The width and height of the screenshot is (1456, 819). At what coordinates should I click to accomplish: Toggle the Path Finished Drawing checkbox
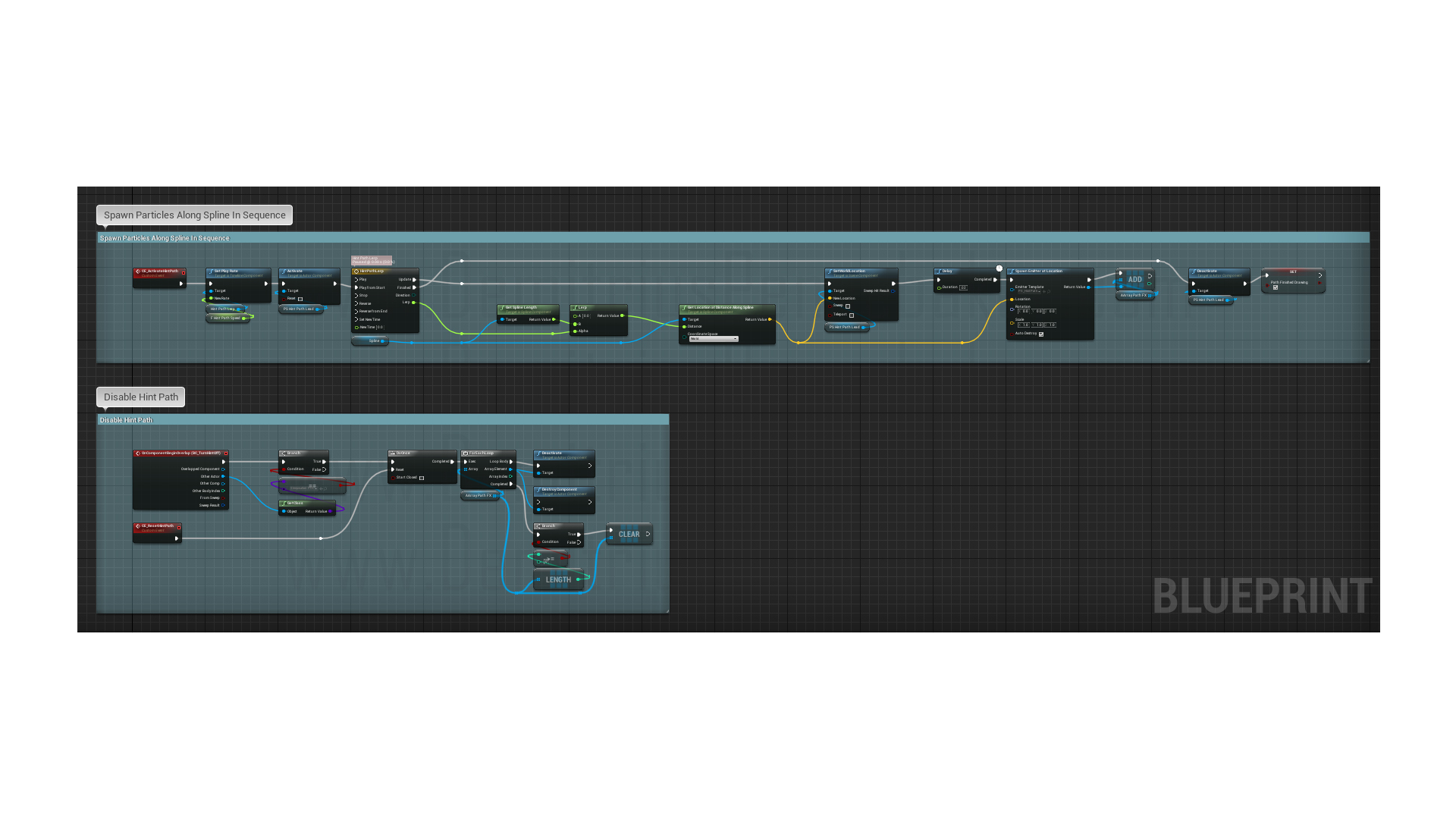(1276, 287)
